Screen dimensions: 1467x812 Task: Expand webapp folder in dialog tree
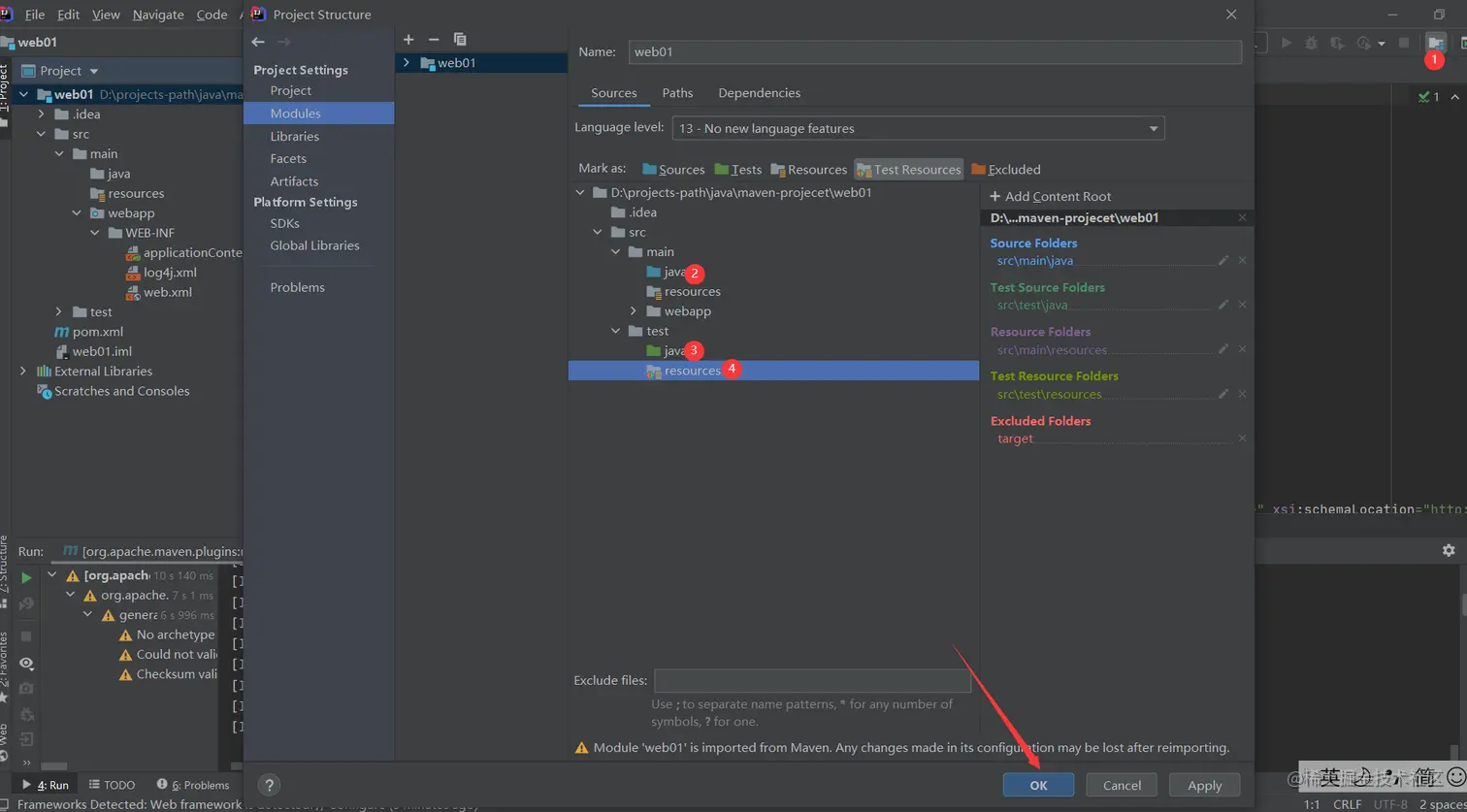(x=634, y=311)
